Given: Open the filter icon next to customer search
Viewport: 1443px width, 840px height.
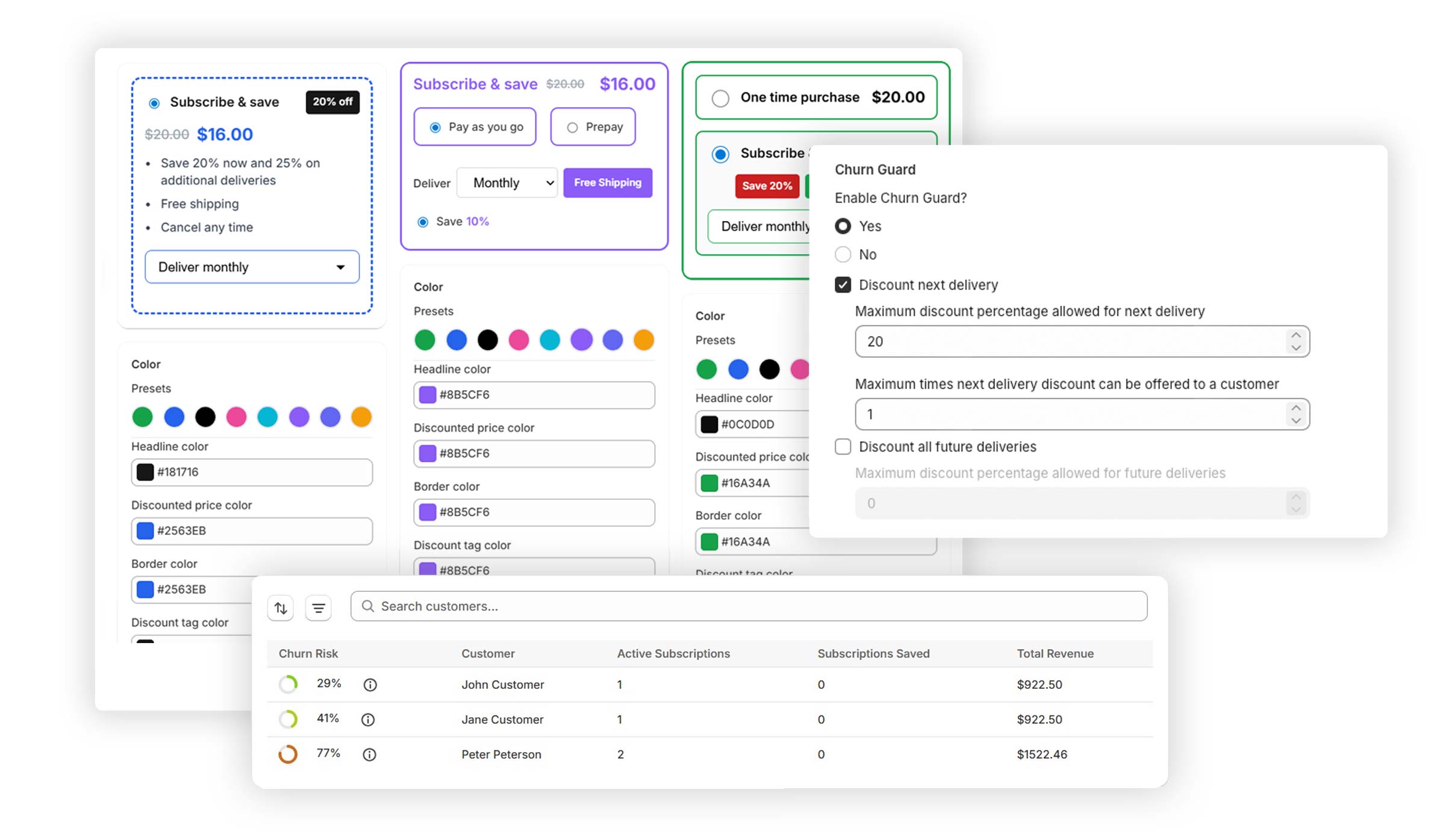Looking at the screenshot, I should [319, 608].
